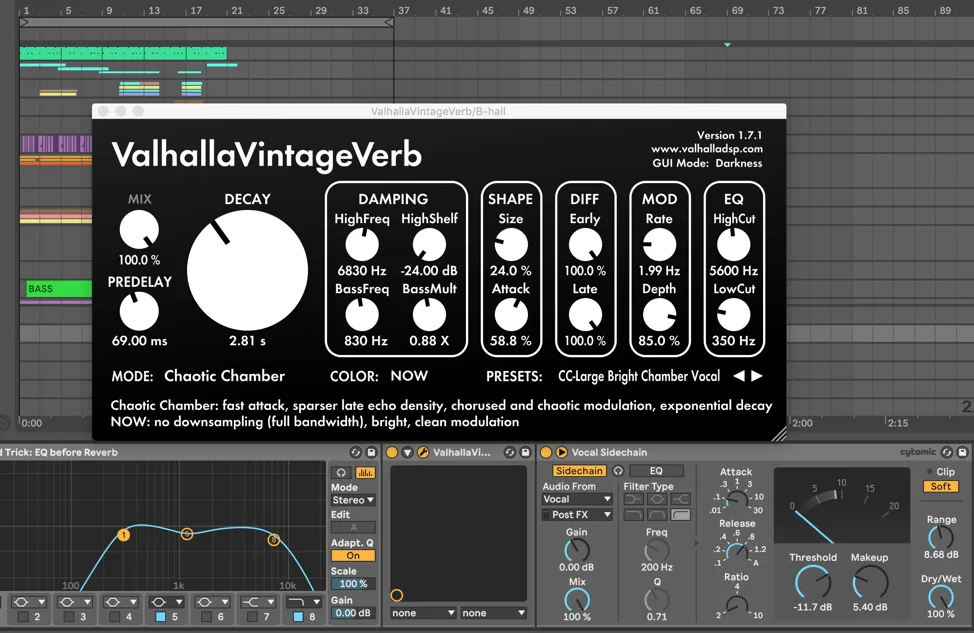Open EQ Mode Stereo dropdown
The width and height of the screenshot is (974, 633).
pos(353,500)
